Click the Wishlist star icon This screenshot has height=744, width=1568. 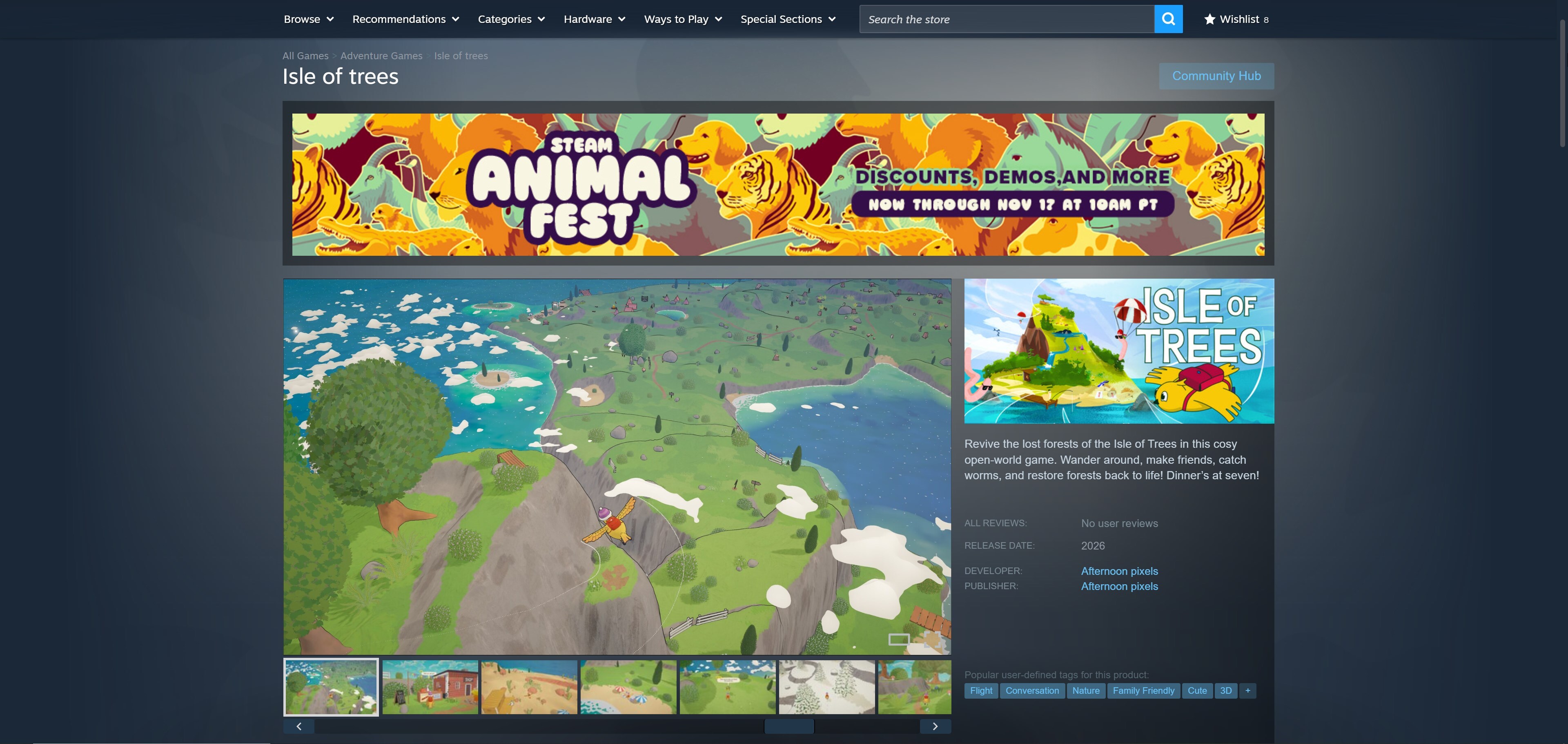1209,20
